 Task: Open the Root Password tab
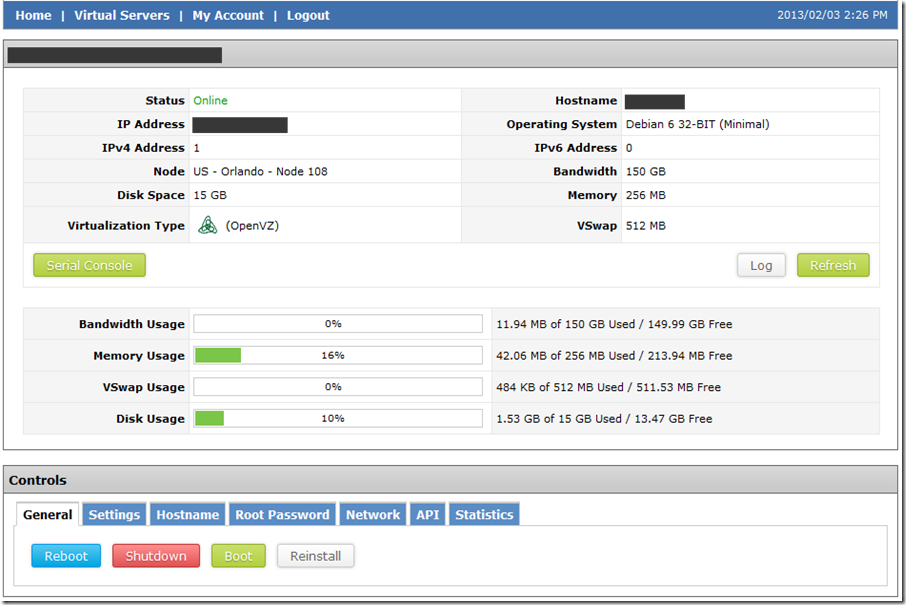pos(283,514)
